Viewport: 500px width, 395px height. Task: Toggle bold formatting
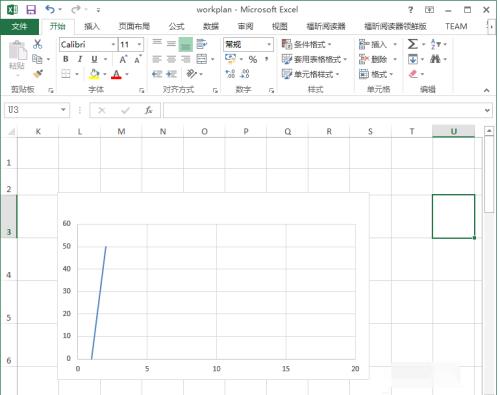click(66, 59)
